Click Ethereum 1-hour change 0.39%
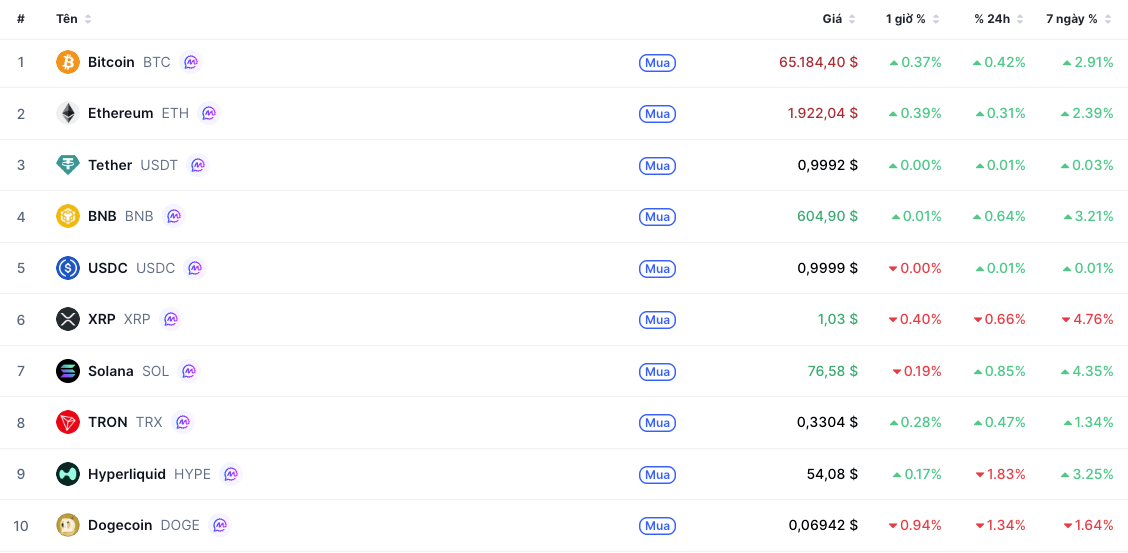This screenshot has width=1128, height=553. (915, 114)
